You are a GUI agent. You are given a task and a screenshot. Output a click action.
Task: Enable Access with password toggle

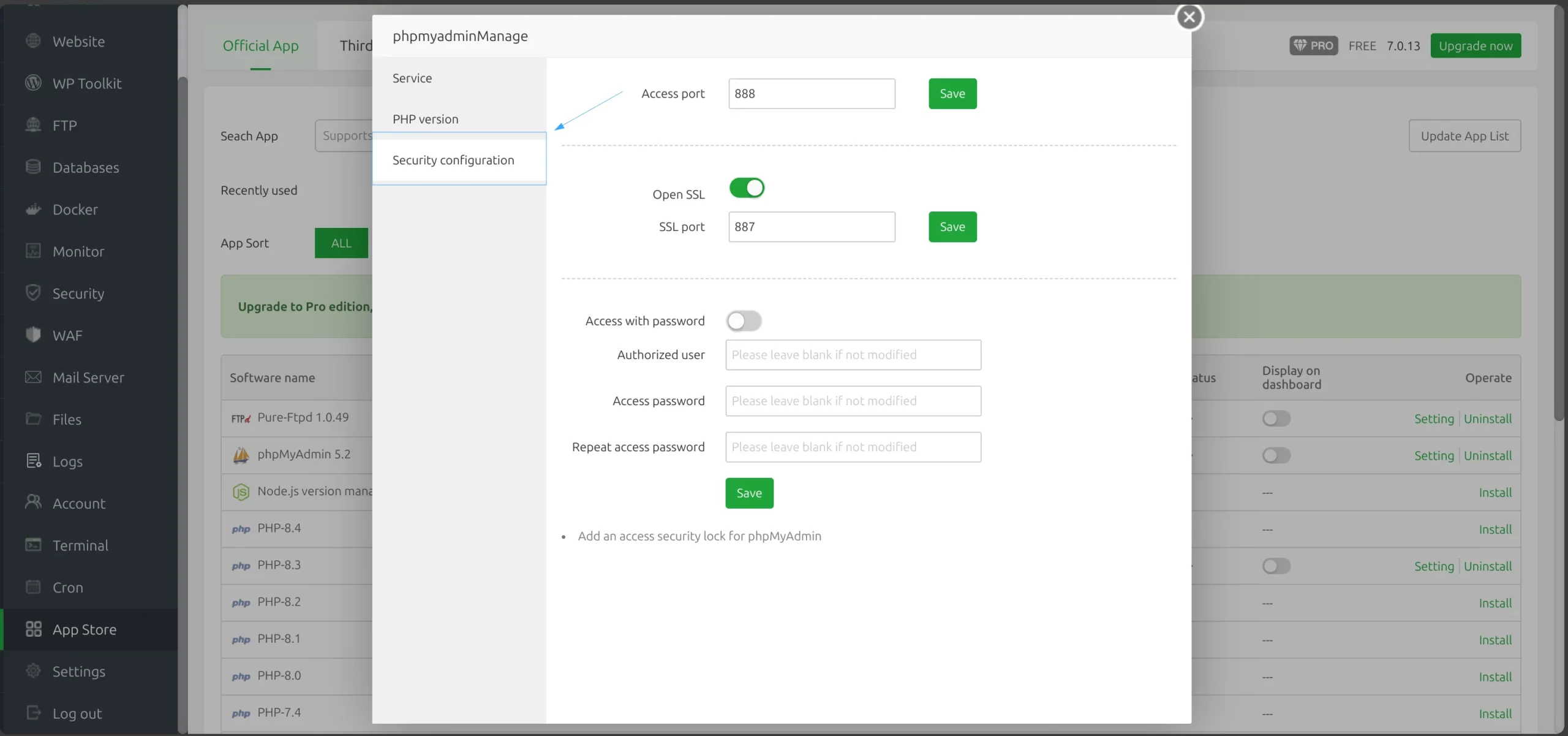744,321
